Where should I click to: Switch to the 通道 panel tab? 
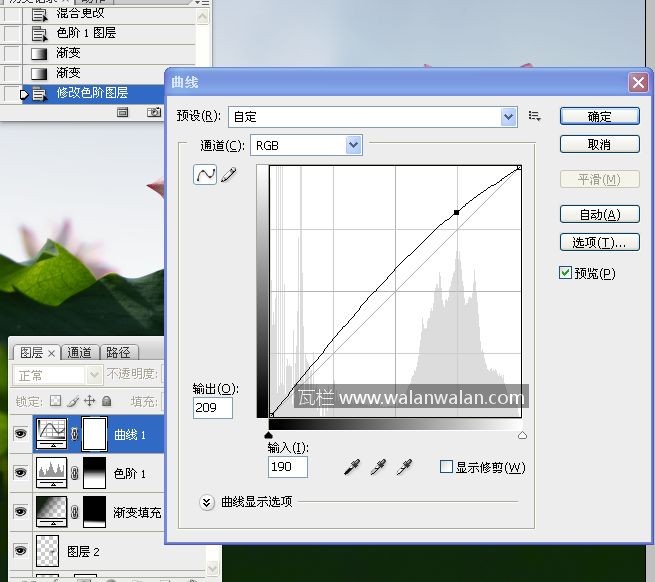coord(80,353)
